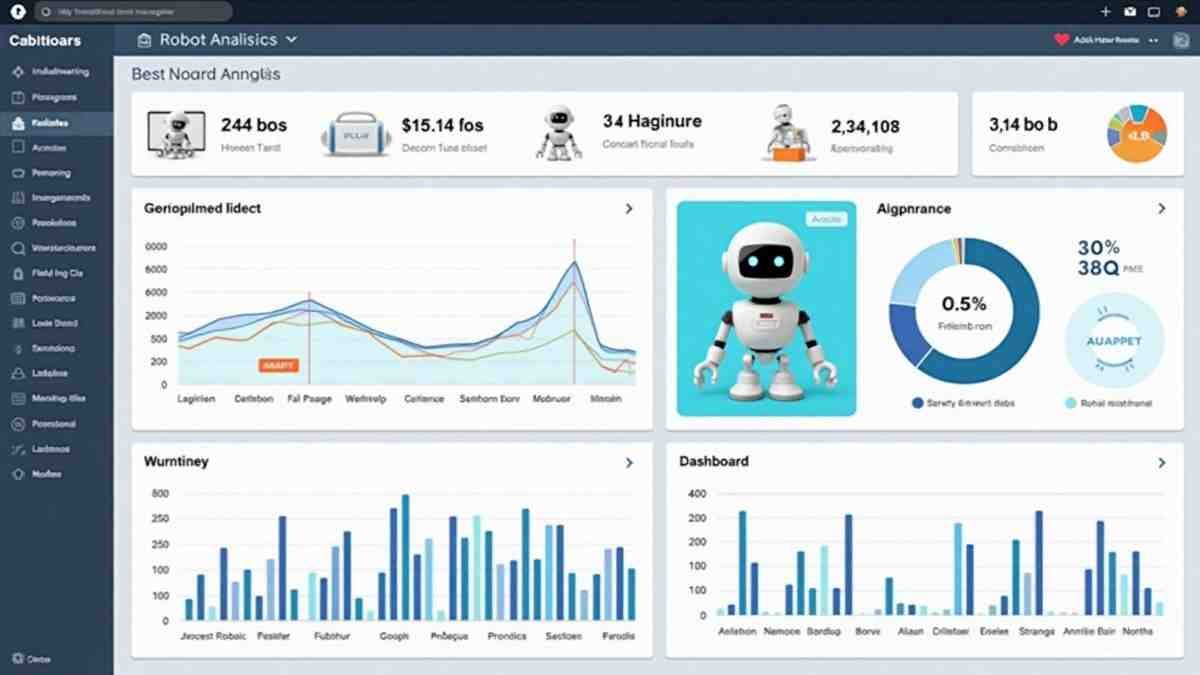Click the screen icon beside the user avatar
The height and width of the screenshot is (675, 1200).
[x=1154, y=12]
